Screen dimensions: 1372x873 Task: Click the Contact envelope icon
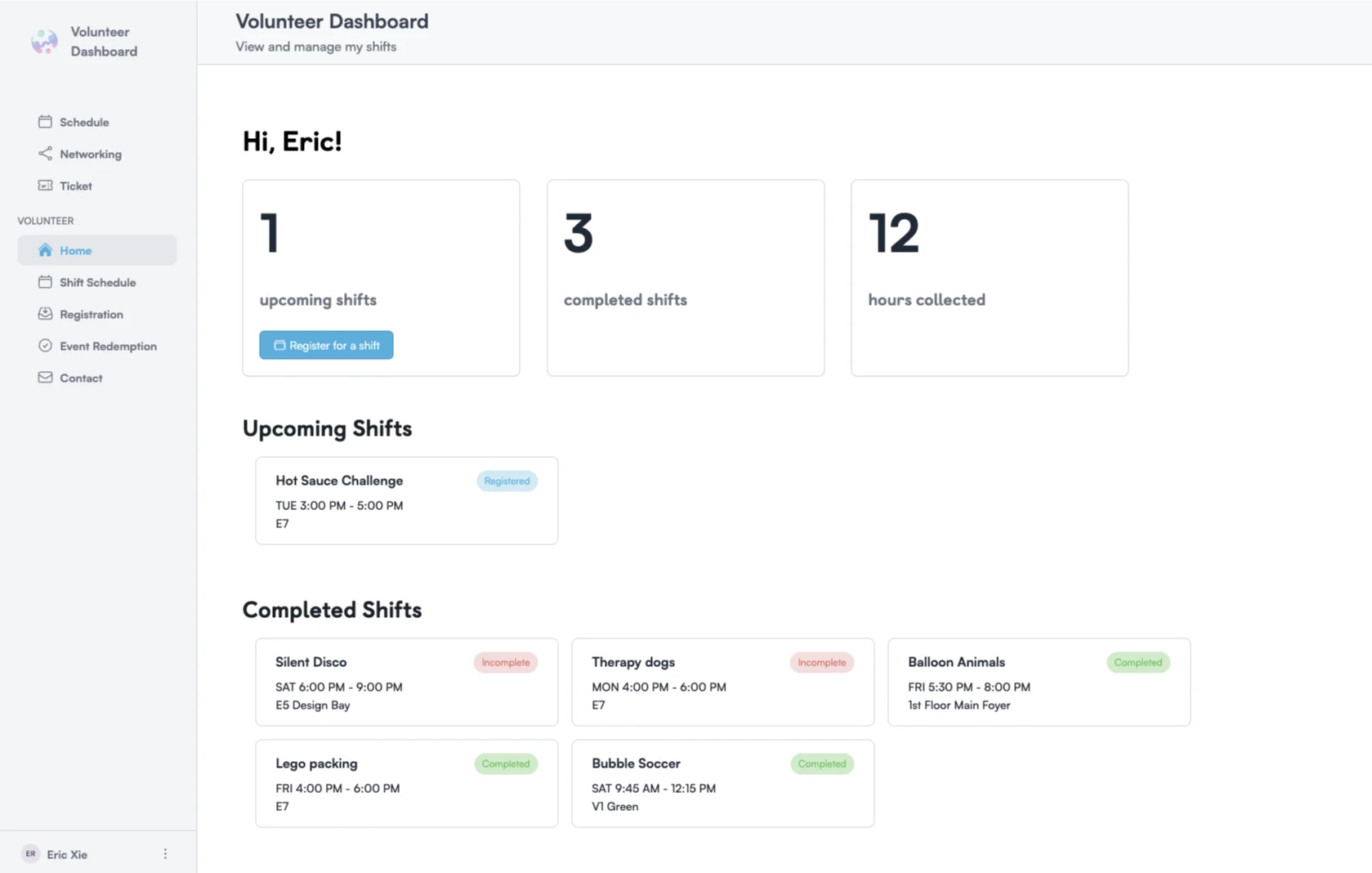pyautogui.click(x=45, y=378)
